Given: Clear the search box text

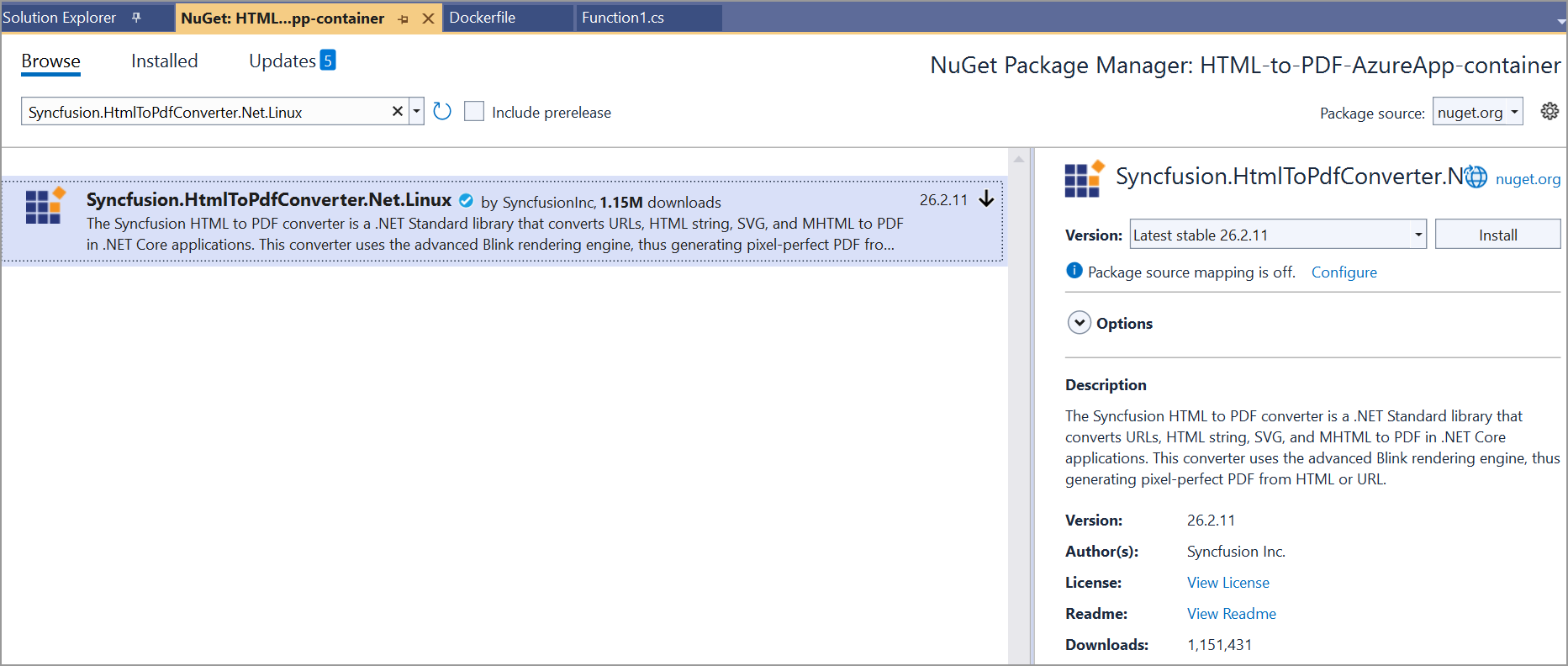Looking at the screenshot, I should (398, 111).
